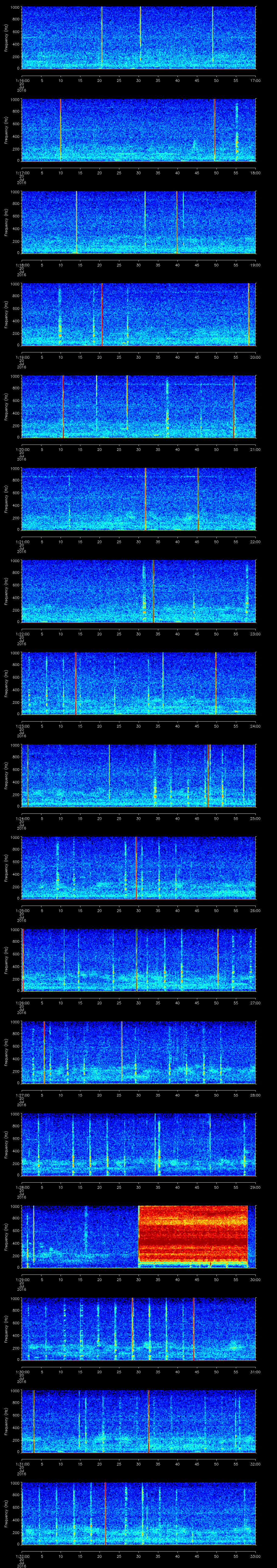This screenshot has width=277, height=1568.
Task: Click the "24:00" end time label
Action: 256,726
